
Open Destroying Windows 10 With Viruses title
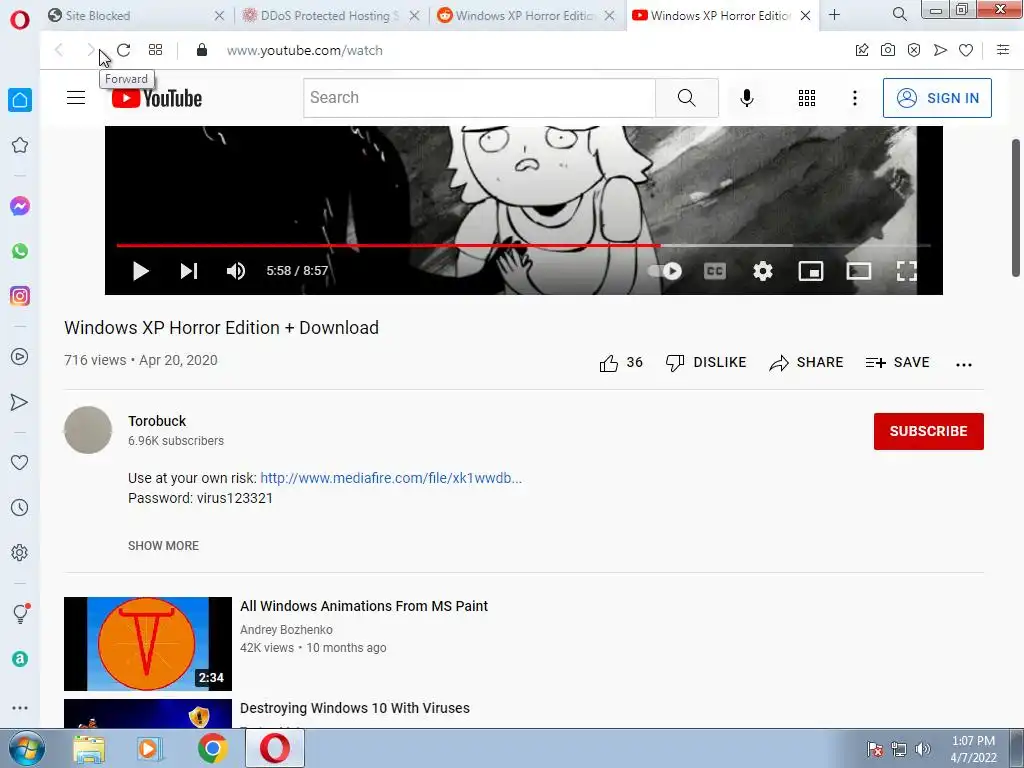[355, 708]
